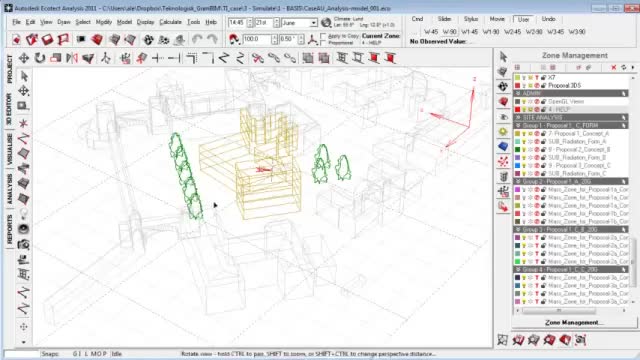Toggle light bulb visibility for OpenGL Views zone
640x360 pixels.
(524, 102)
